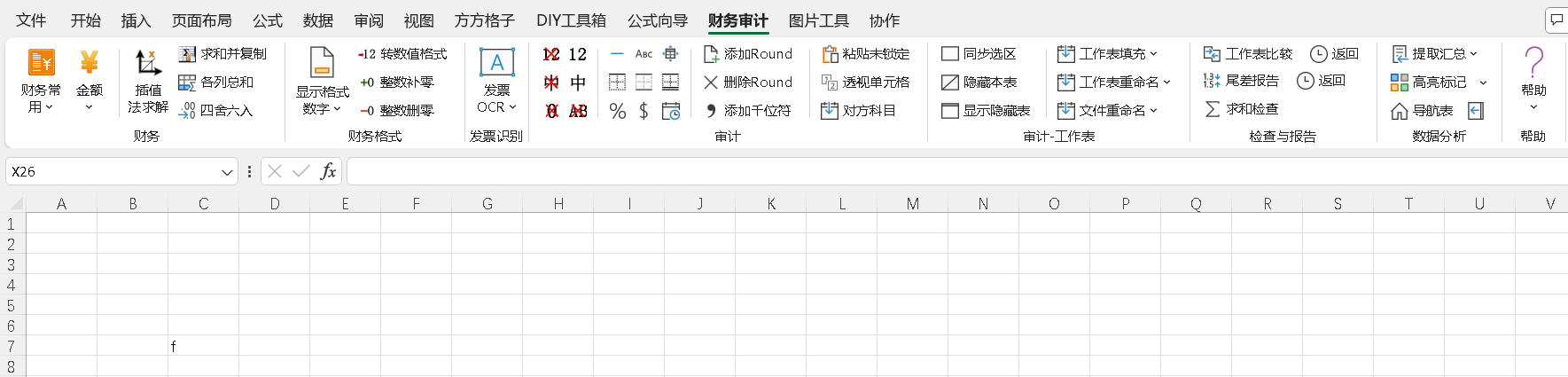Click 添加千位符 comma icon
Screen dimensions: 1568x377
click(x=711, y=111)
